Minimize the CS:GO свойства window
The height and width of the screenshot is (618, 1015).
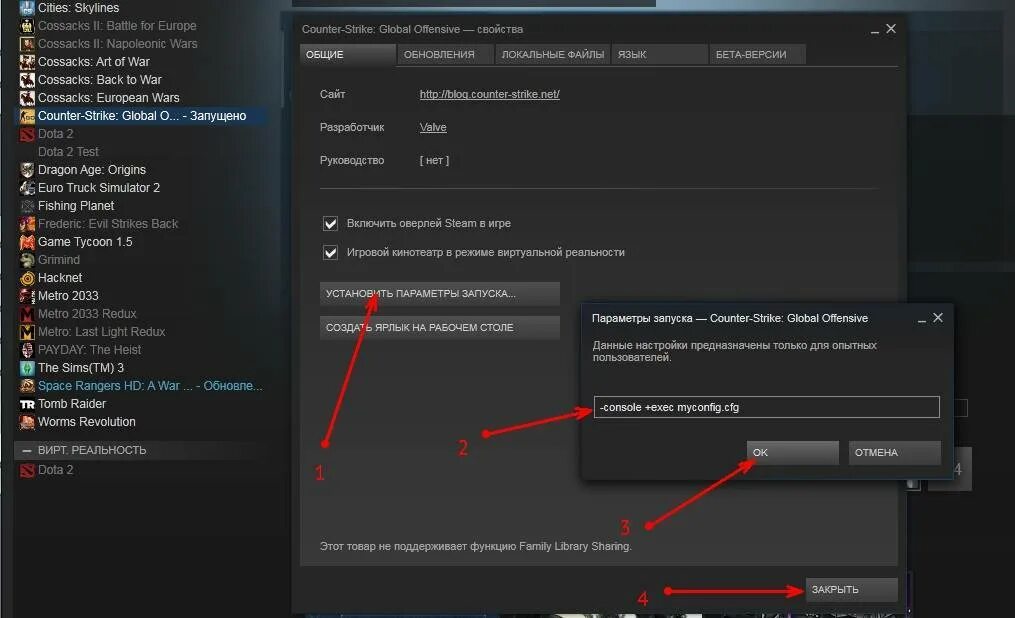click(875, 30)
